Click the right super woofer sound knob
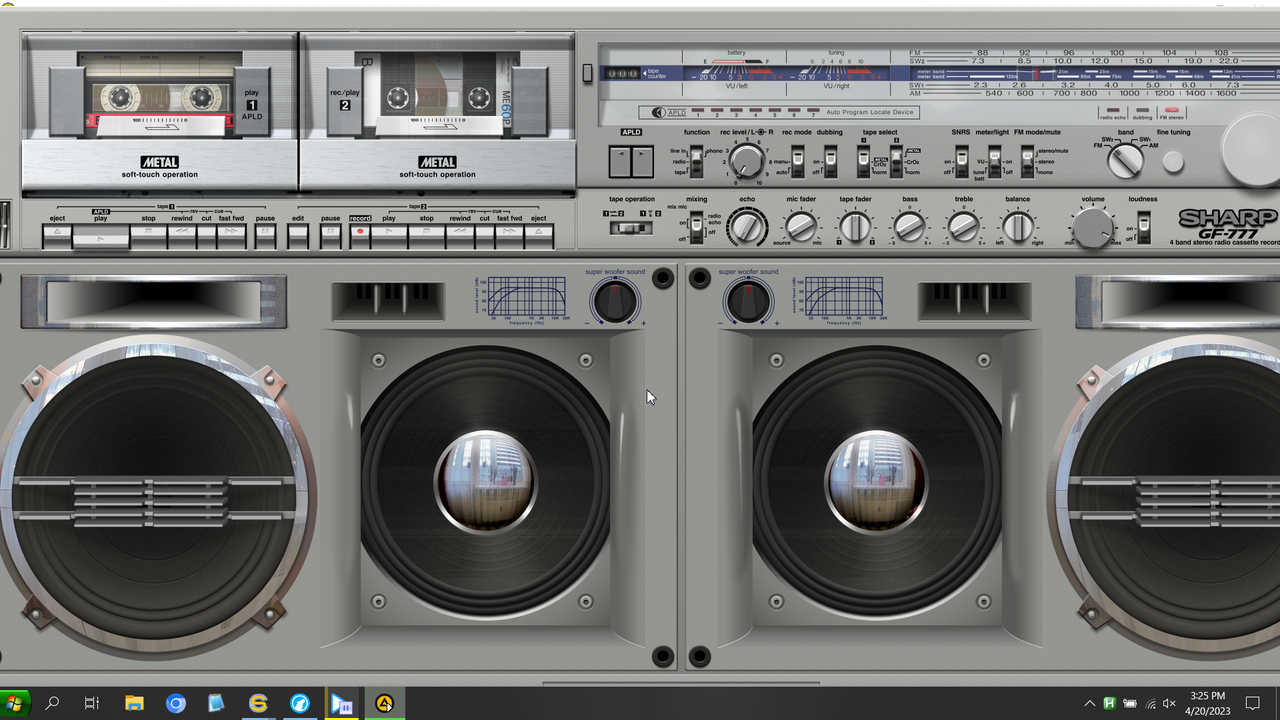This screenshot has height=720, width=1280. point(749,301)
